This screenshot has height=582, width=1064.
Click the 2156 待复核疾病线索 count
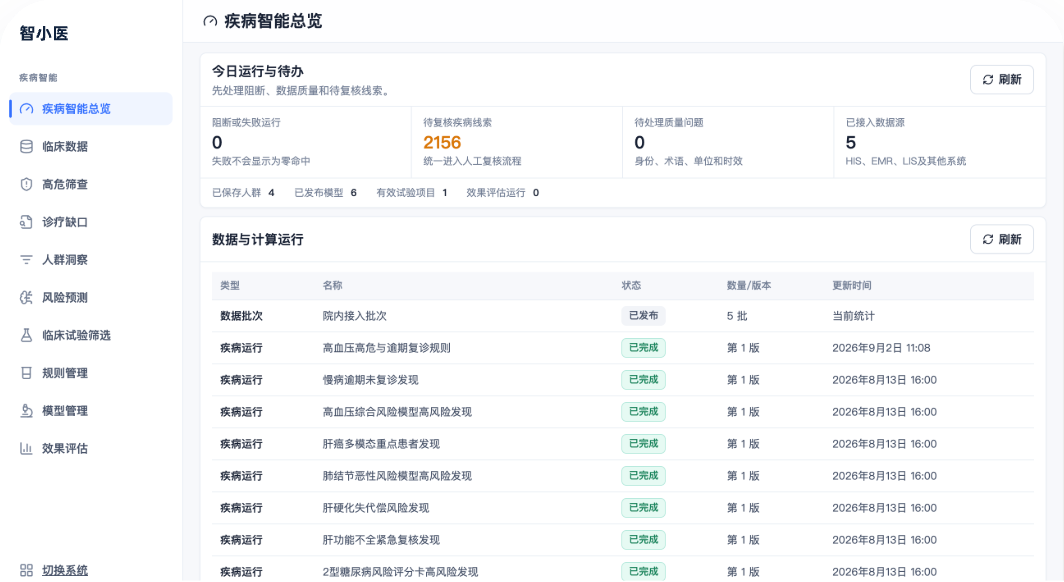click(x=442, y=142)
